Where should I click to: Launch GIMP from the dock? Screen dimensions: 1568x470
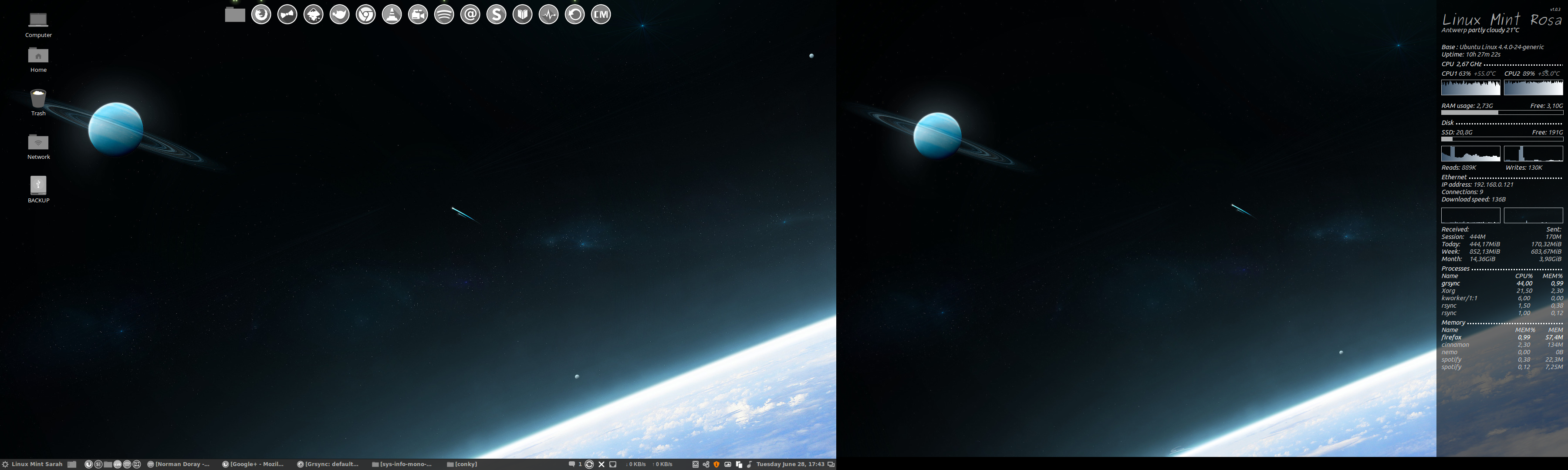pos(340,15)
